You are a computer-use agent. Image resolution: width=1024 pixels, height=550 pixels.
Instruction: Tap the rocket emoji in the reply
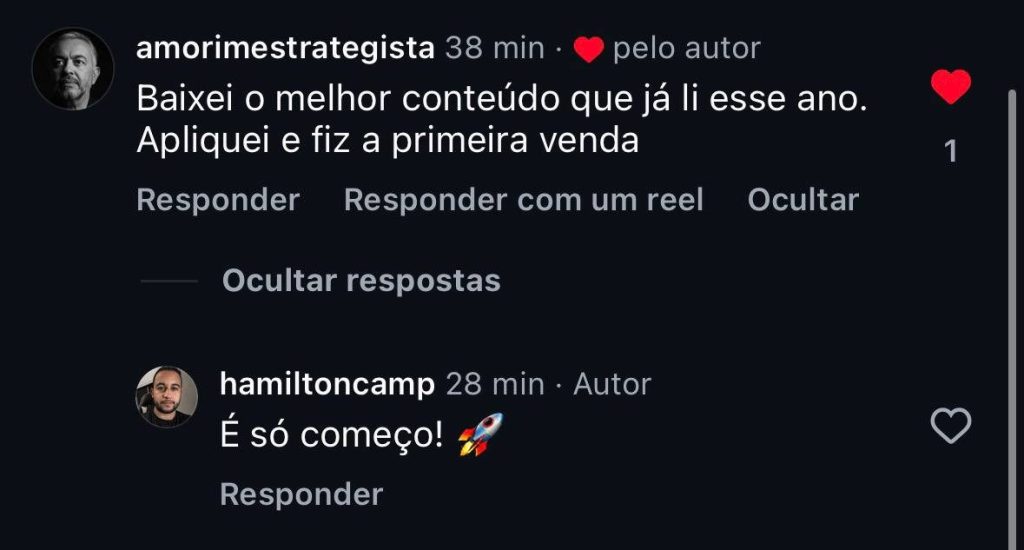tap(481, 434)
